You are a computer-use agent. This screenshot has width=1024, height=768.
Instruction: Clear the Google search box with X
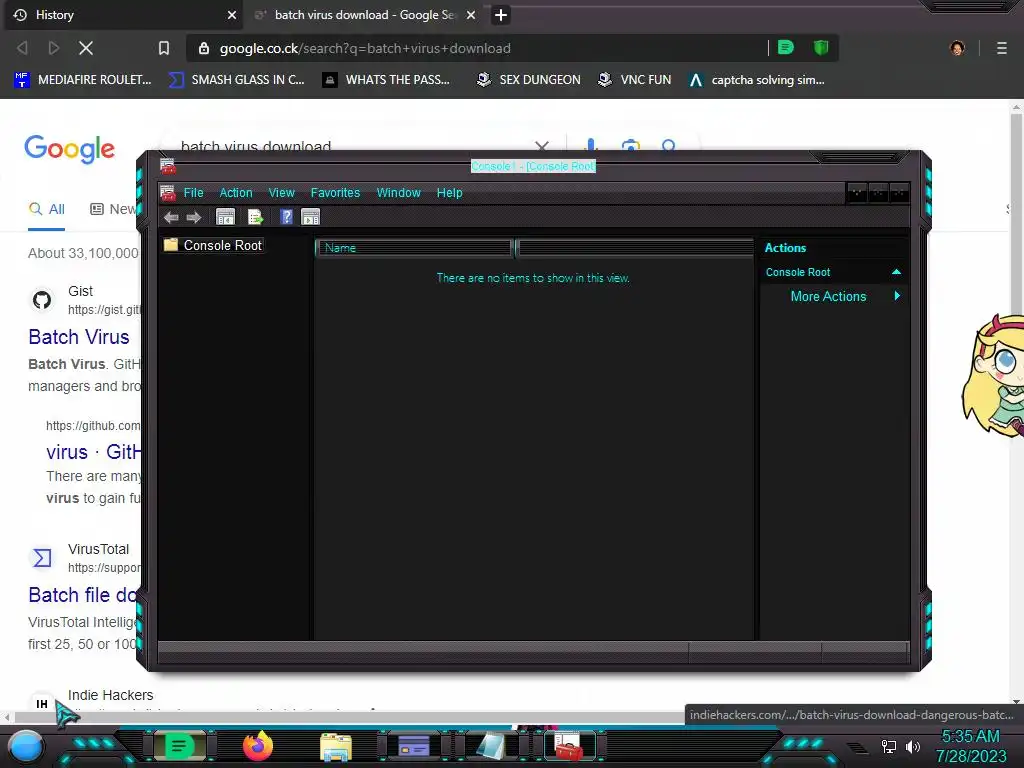pos(542,146)
